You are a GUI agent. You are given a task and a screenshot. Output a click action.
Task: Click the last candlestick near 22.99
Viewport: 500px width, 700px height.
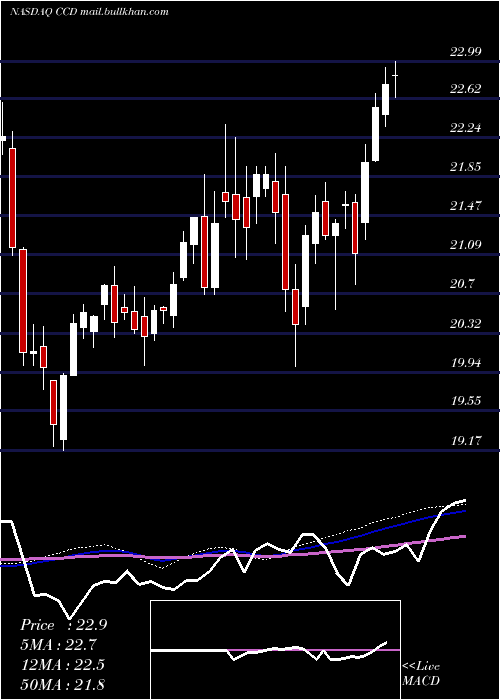(x=395, y=79)
